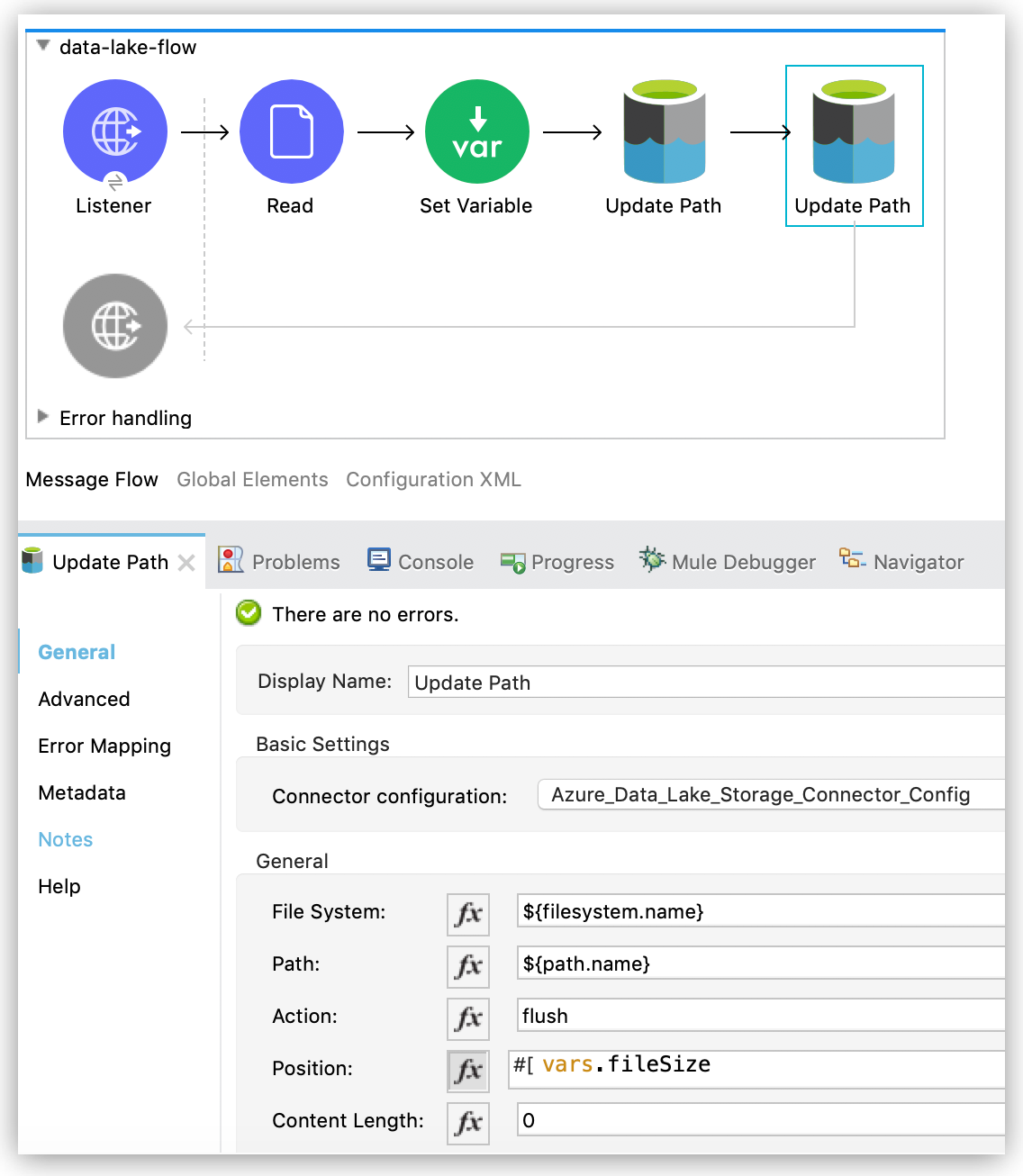Click the first Update Path connector
The width and height of the screenshot is (1023, 1176).
pyautogui.click(x=664, y=131)
